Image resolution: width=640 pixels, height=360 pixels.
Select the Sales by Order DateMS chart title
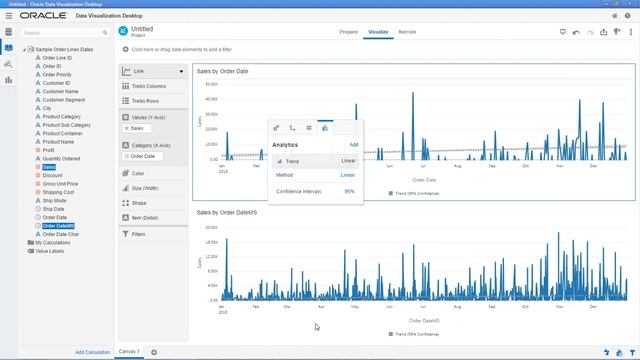(x=227, y=213)
